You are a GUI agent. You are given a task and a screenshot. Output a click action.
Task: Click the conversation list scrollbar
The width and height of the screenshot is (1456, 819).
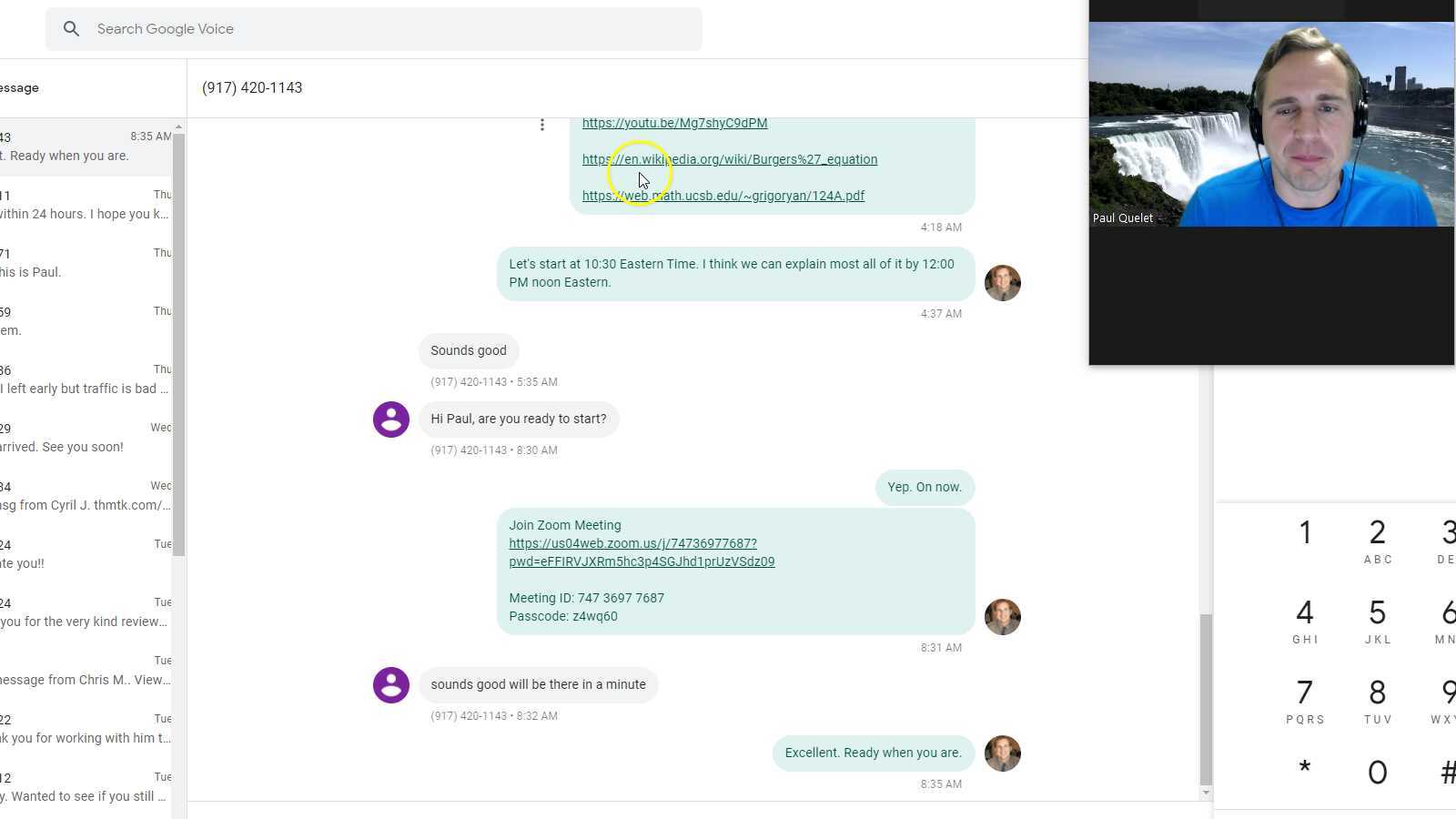[179, 344]
